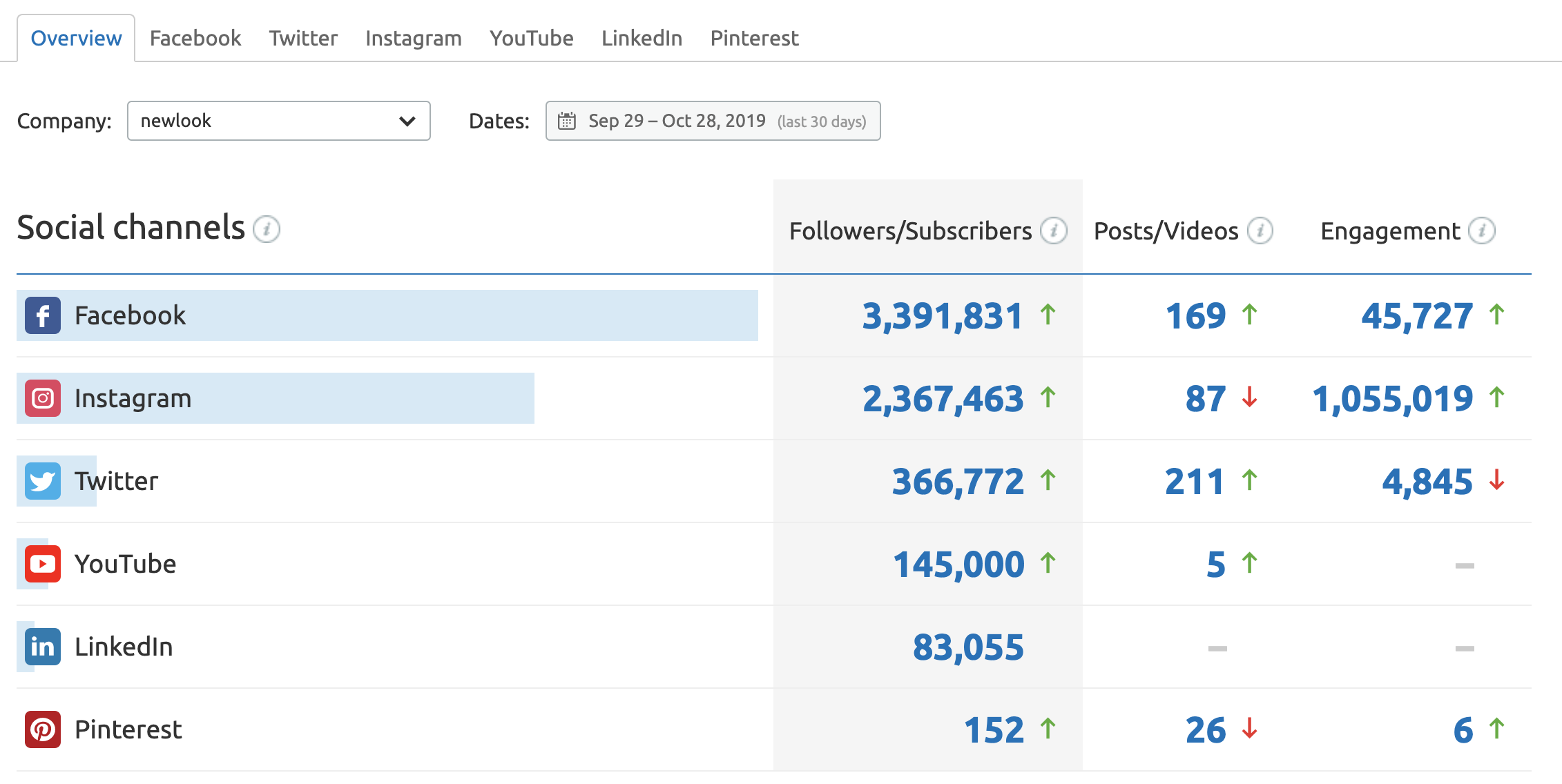Click the Pinterest logo icon in table

point(43,729)
